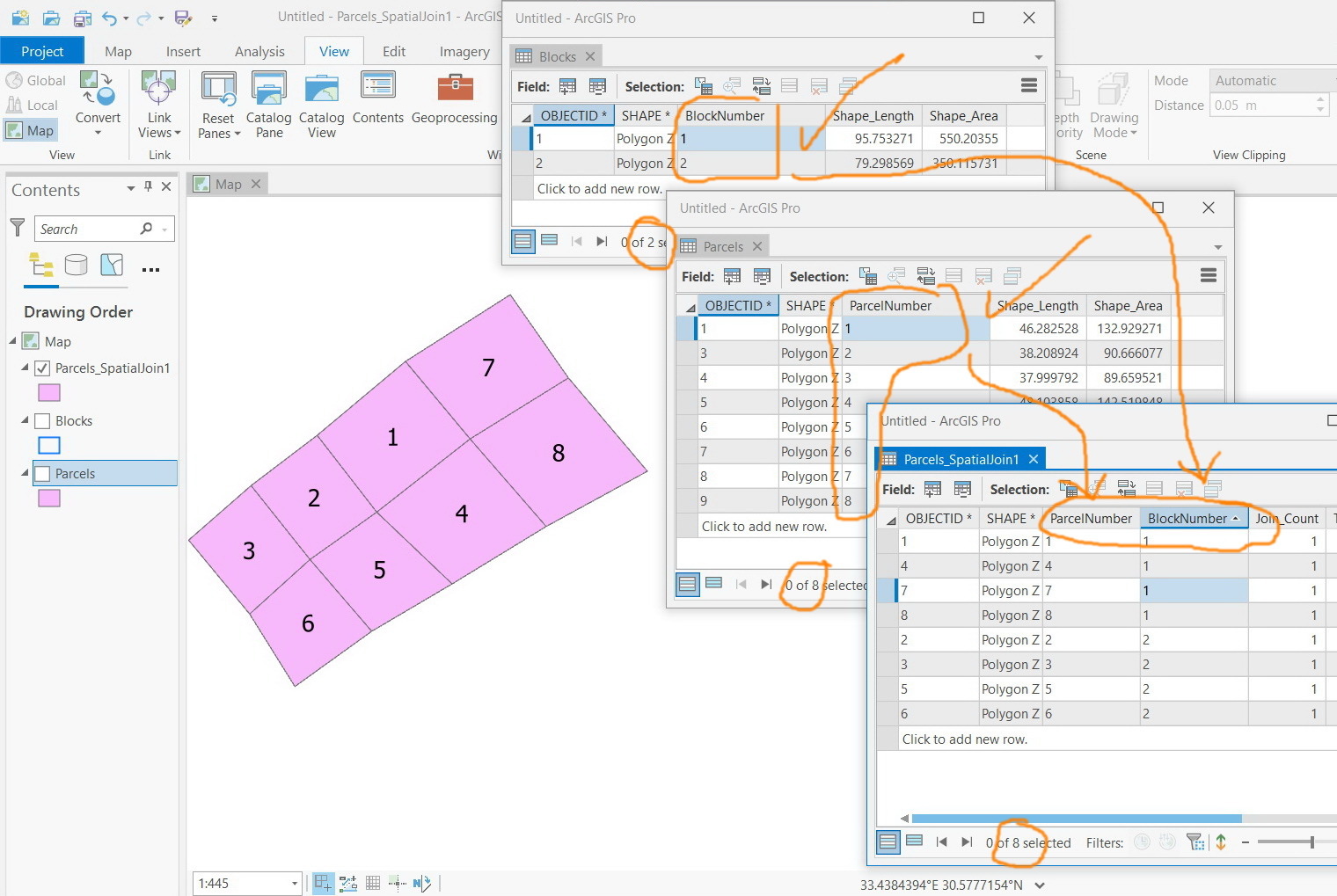Viewport: 1337px width, 896px height.
Task: Collapse the Parcels layer legend
Action: (25, 473)
